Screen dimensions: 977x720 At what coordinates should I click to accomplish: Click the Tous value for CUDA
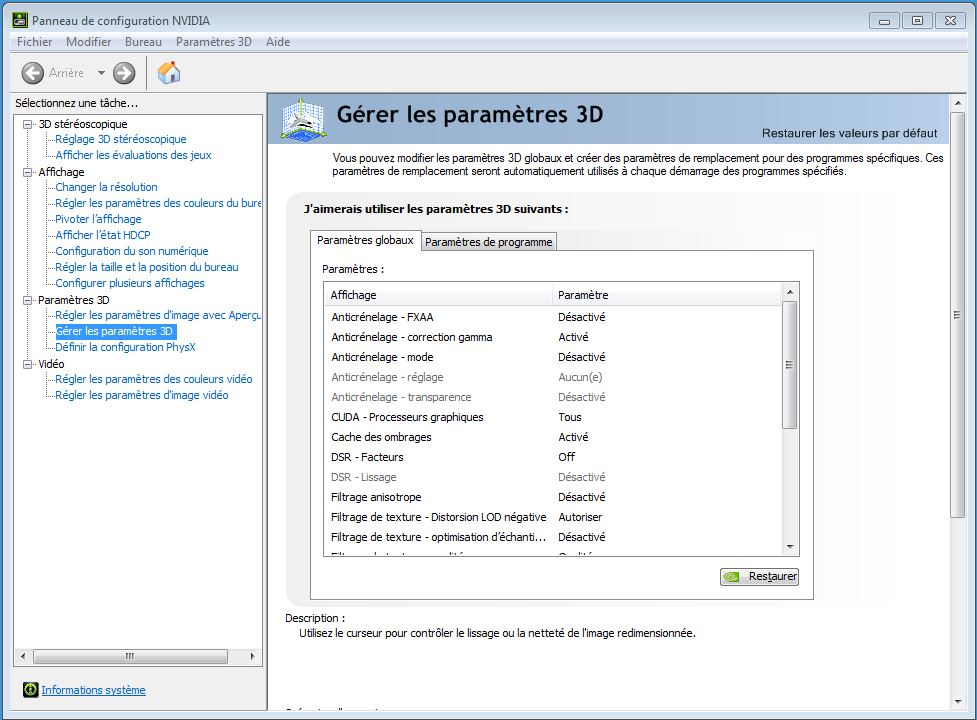click(x=570, y=417)
